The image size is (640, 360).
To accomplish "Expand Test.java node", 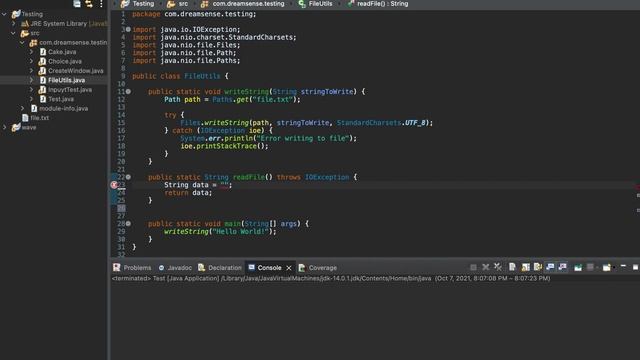I will (x=31, y=99).
